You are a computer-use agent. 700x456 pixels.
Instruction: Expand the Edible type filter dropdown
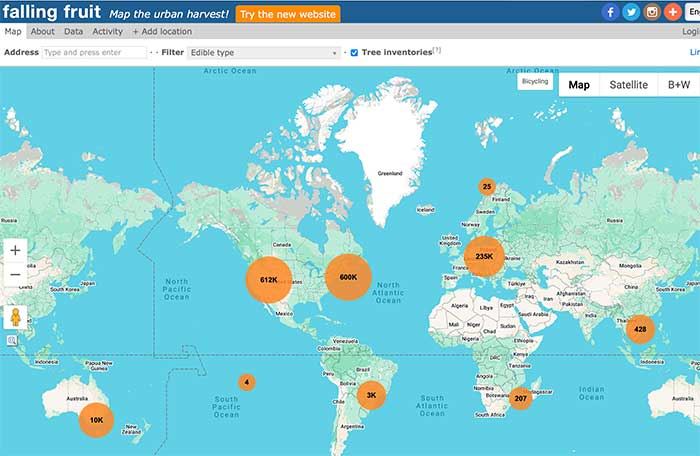click(x=263, y=53)
